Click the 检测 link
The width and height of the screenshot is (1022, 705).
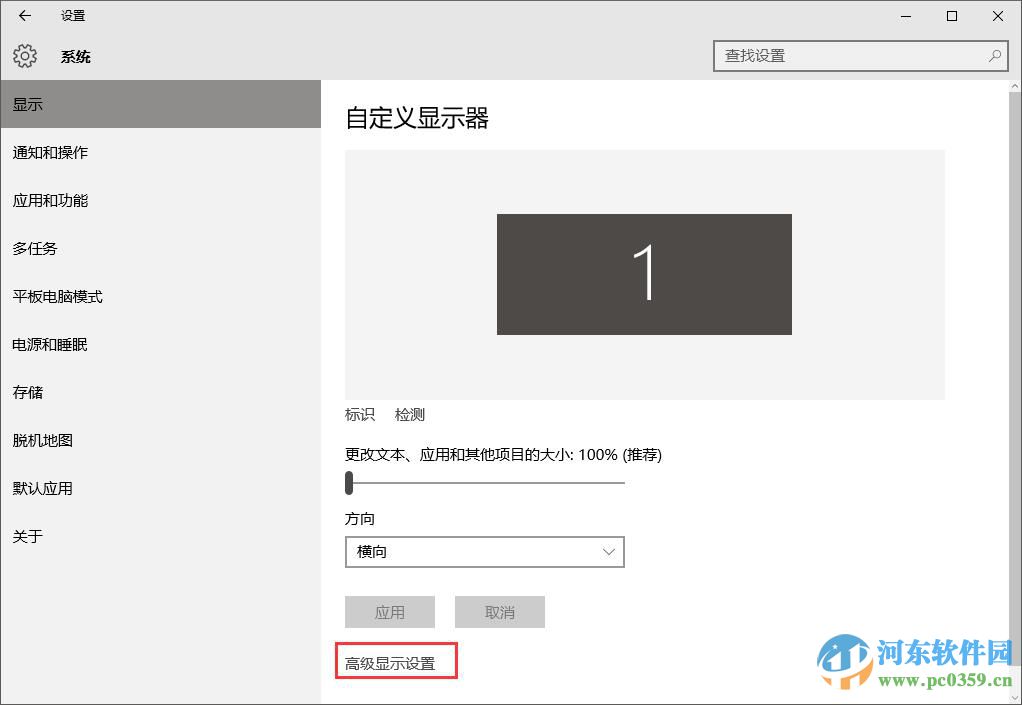(410, 414)
